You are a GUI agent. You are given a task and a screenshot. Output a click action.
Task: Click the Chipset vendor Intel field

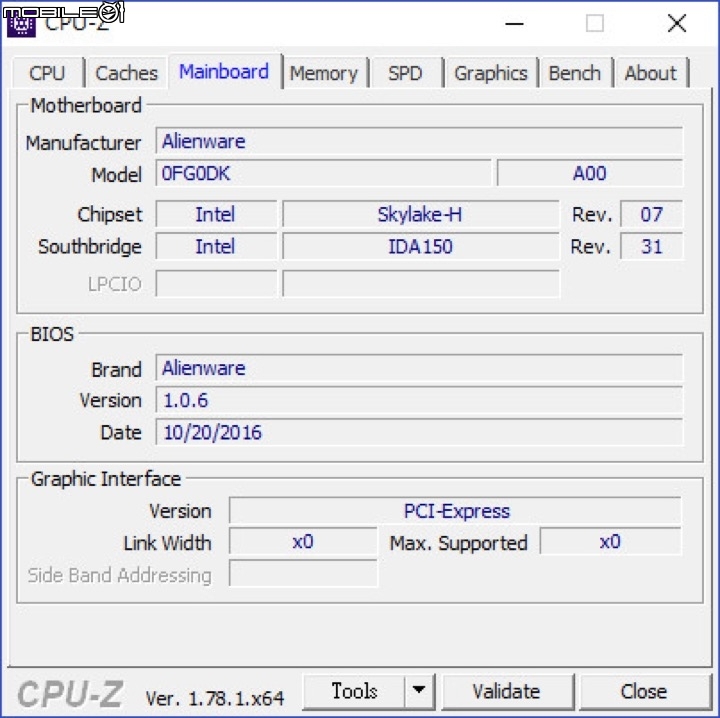(216, 214)
